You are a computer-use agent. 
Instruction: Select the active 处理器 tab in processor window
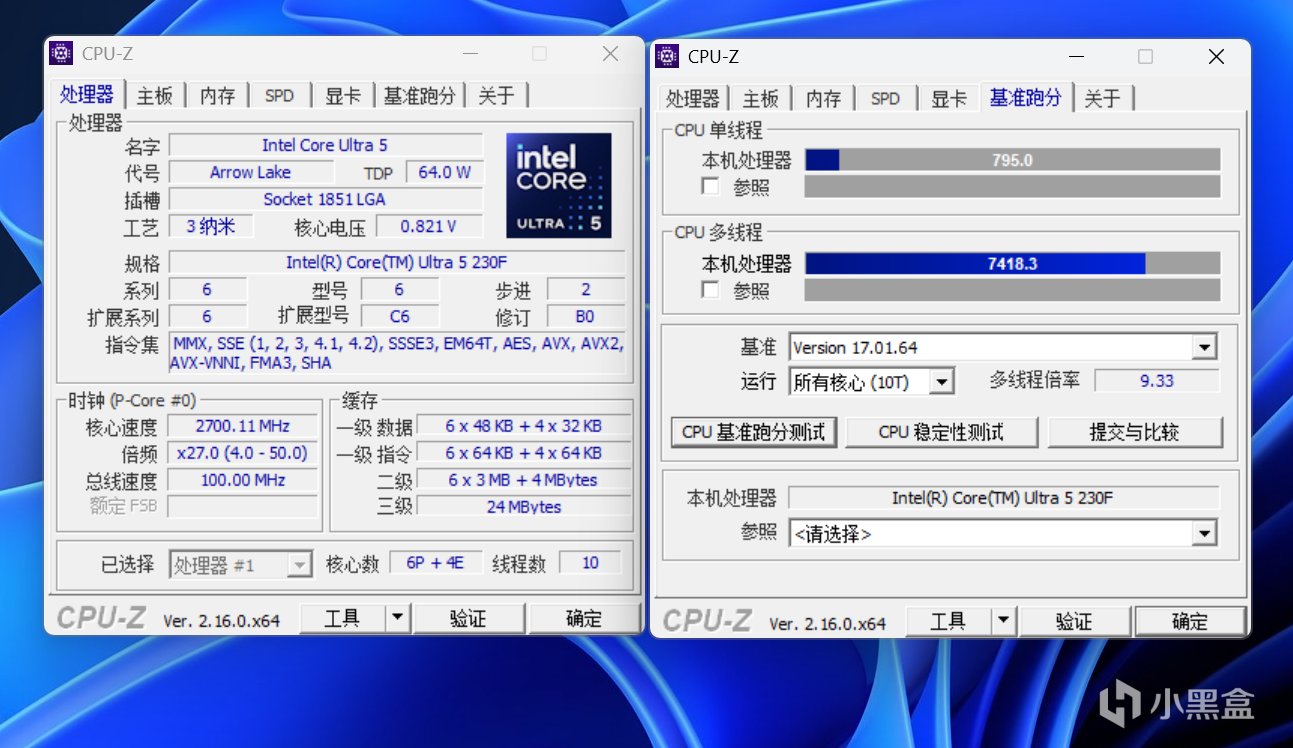point(88,94)
